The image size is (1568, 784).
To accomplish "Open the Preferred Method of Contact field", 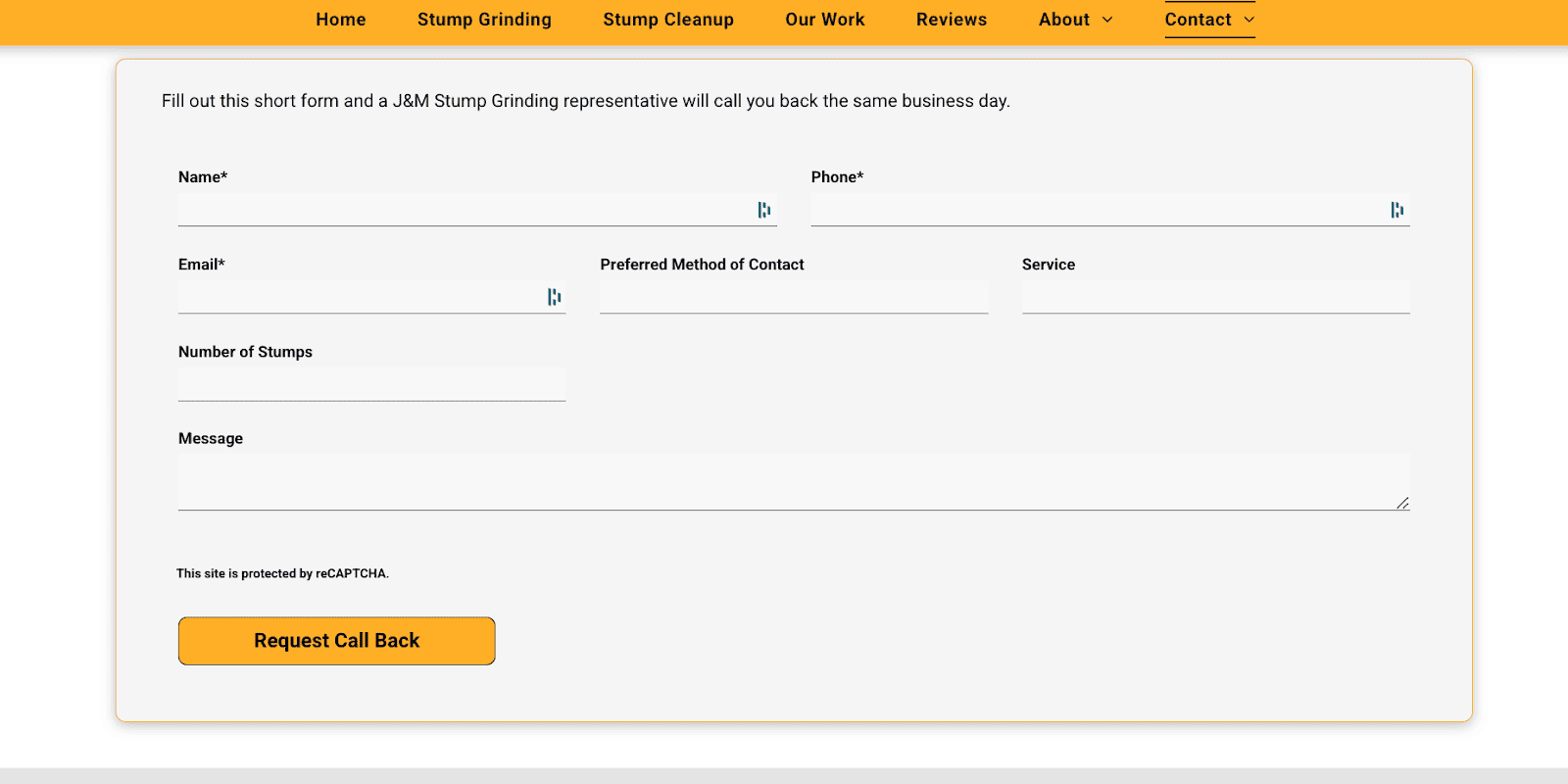I will tap(794, 297).
